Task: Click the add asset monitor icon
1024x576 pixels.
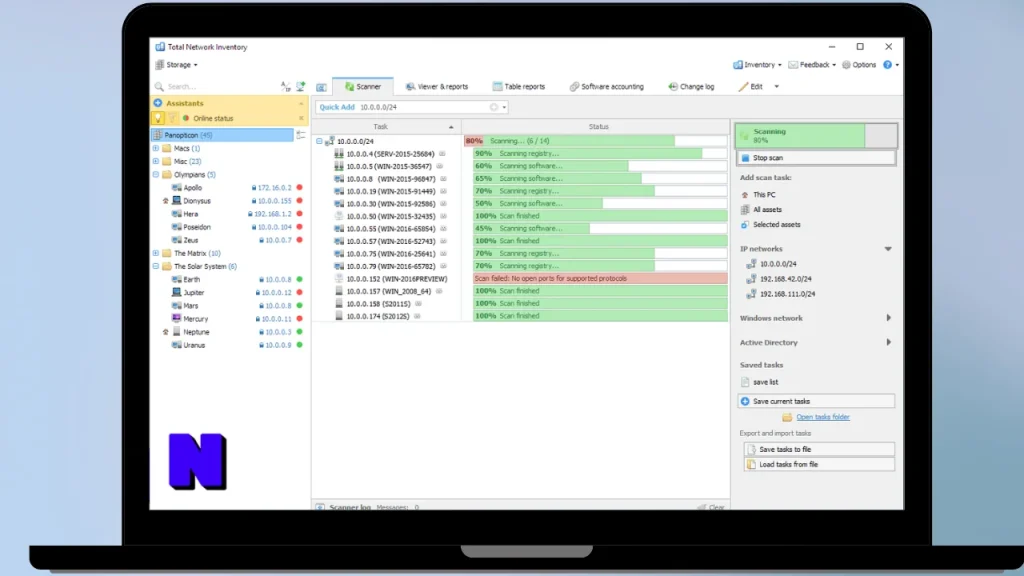Action: click(300, 86)
